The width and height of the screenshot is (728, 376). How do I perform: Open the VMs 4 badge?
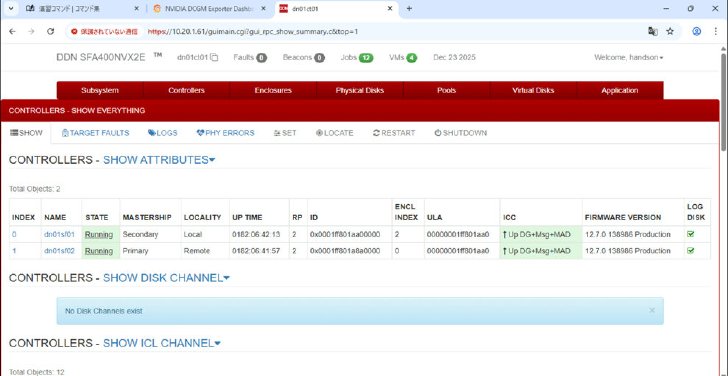coord(411,58)
